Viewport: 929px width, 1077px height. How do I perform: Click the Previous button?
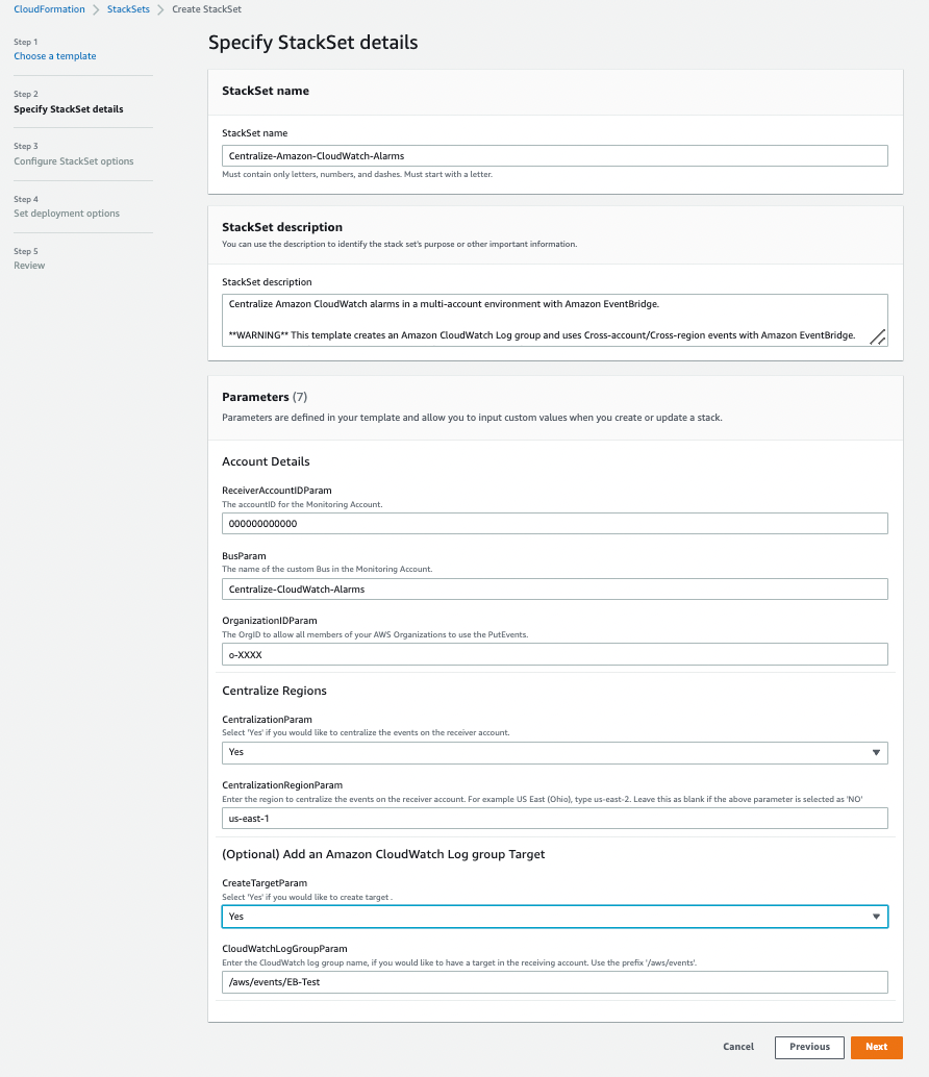click(809, 1047)
